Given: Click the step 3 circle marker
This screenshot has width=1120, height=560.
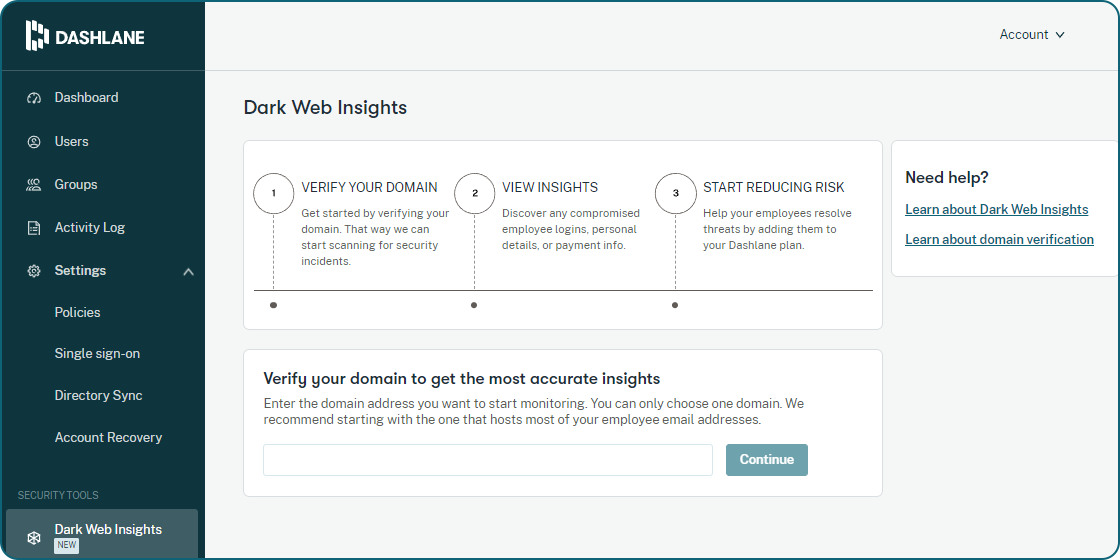Looking at the screenshot, I should tap(676, 194).
